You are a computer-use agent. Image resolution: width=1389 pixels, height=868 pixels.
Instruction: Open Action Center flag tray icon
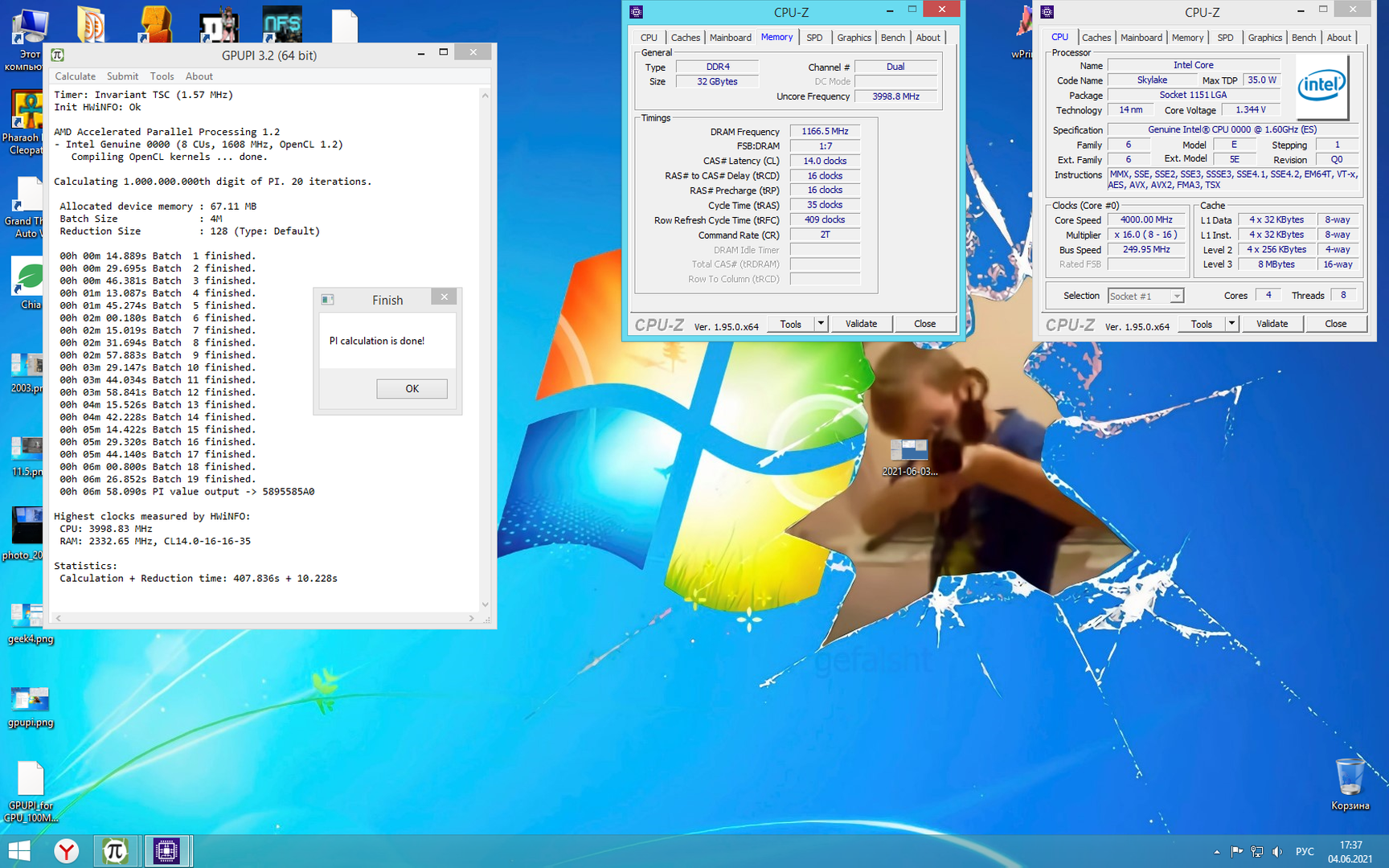1236,852
